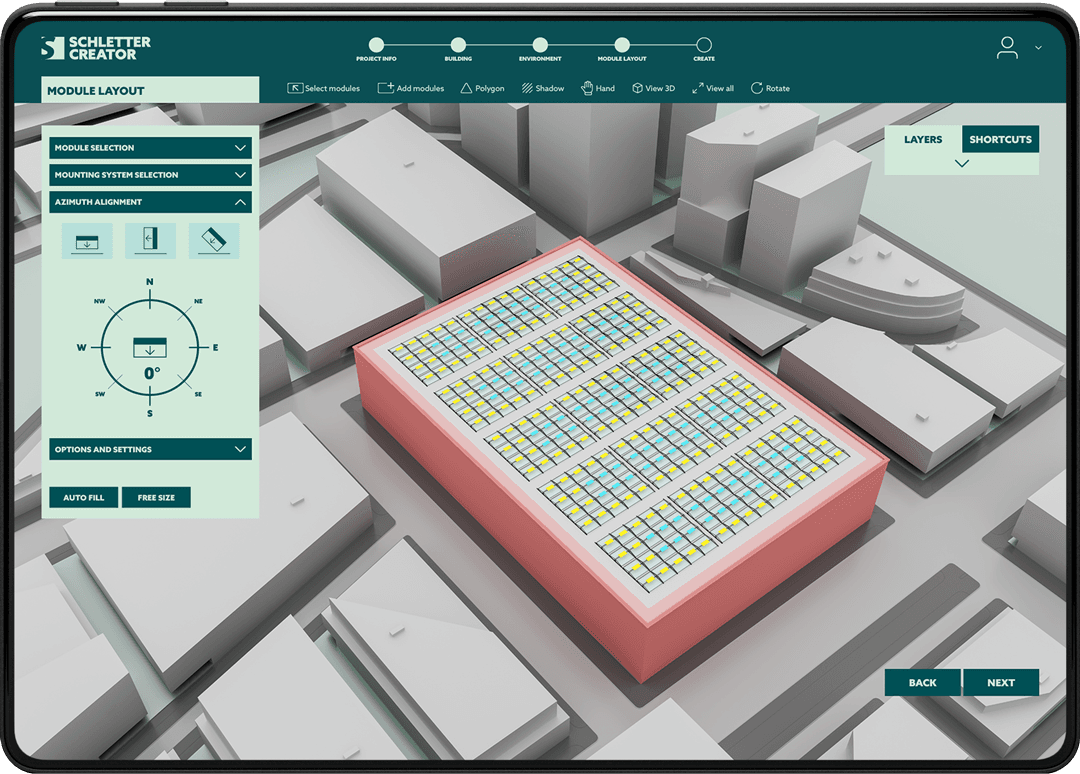This screenshot has height=774, width=1080.
Task: Open the Shortcuts tab
Action: tap(1000, 140)
